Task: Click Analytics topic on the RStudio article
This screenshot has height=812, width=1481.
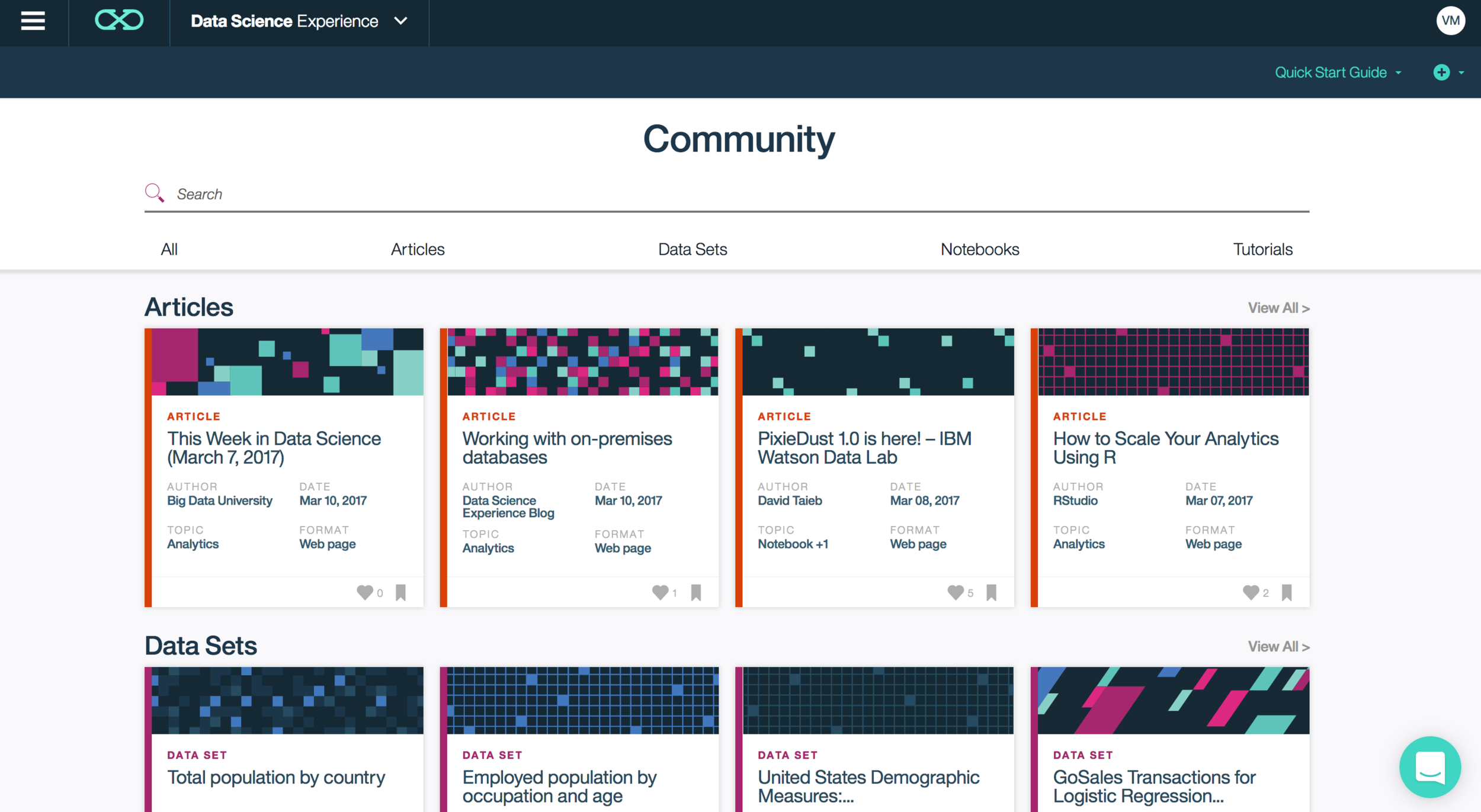Action: [x=1079, y=544]
